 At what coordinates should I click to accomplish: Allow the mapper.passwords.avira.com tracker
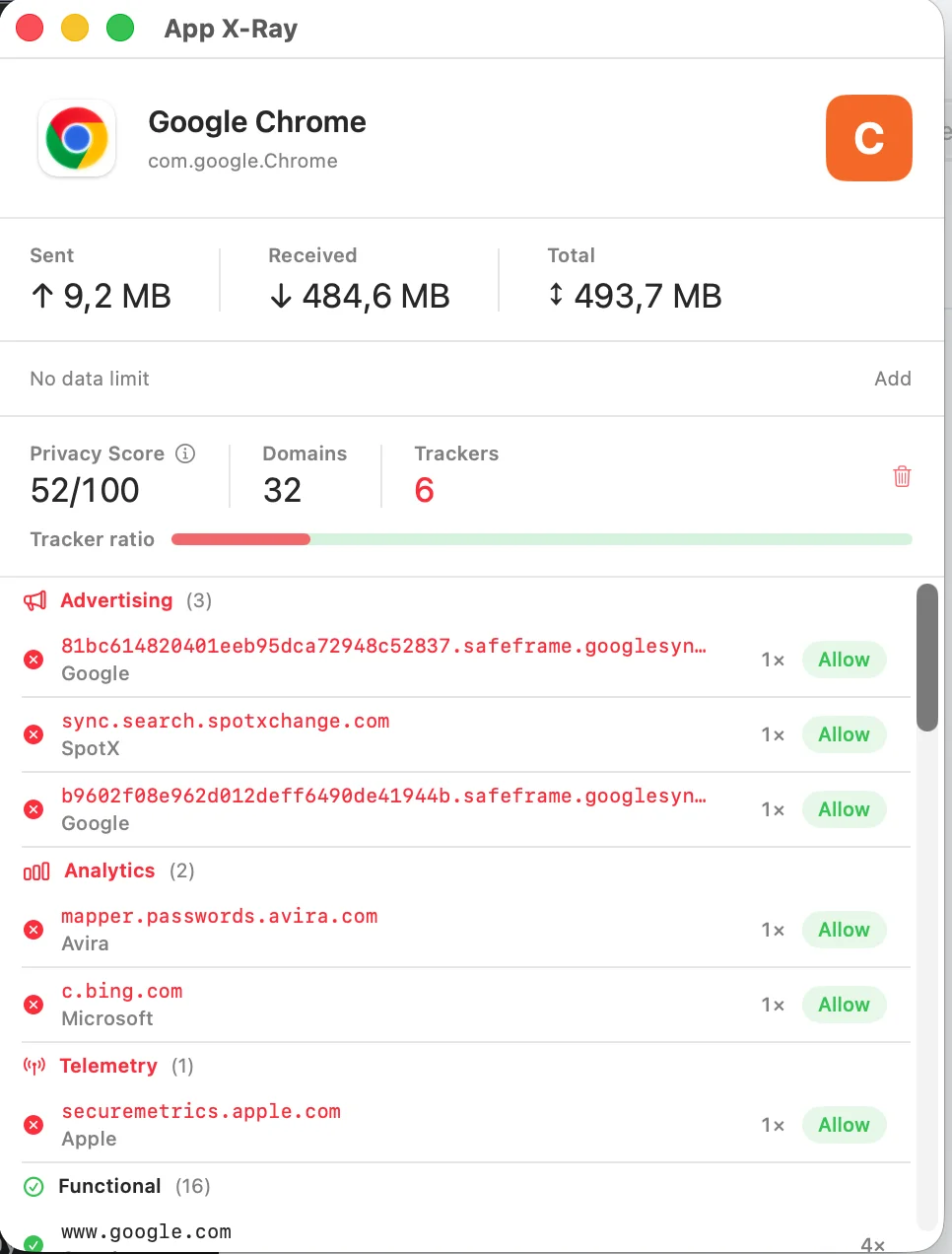pyautogui.click(x=843, y=930)
